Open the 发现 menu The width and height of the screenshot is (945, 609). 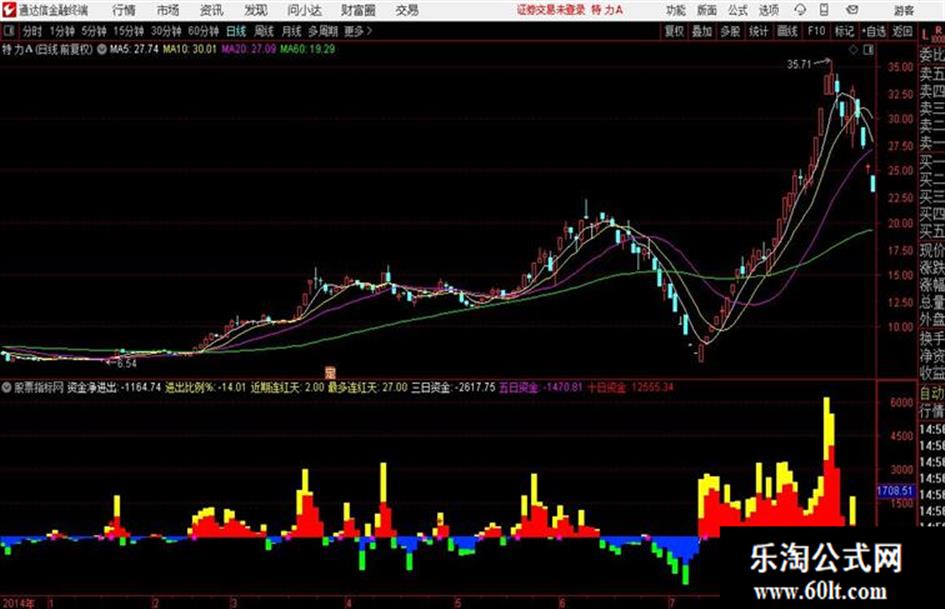point(256,10)
